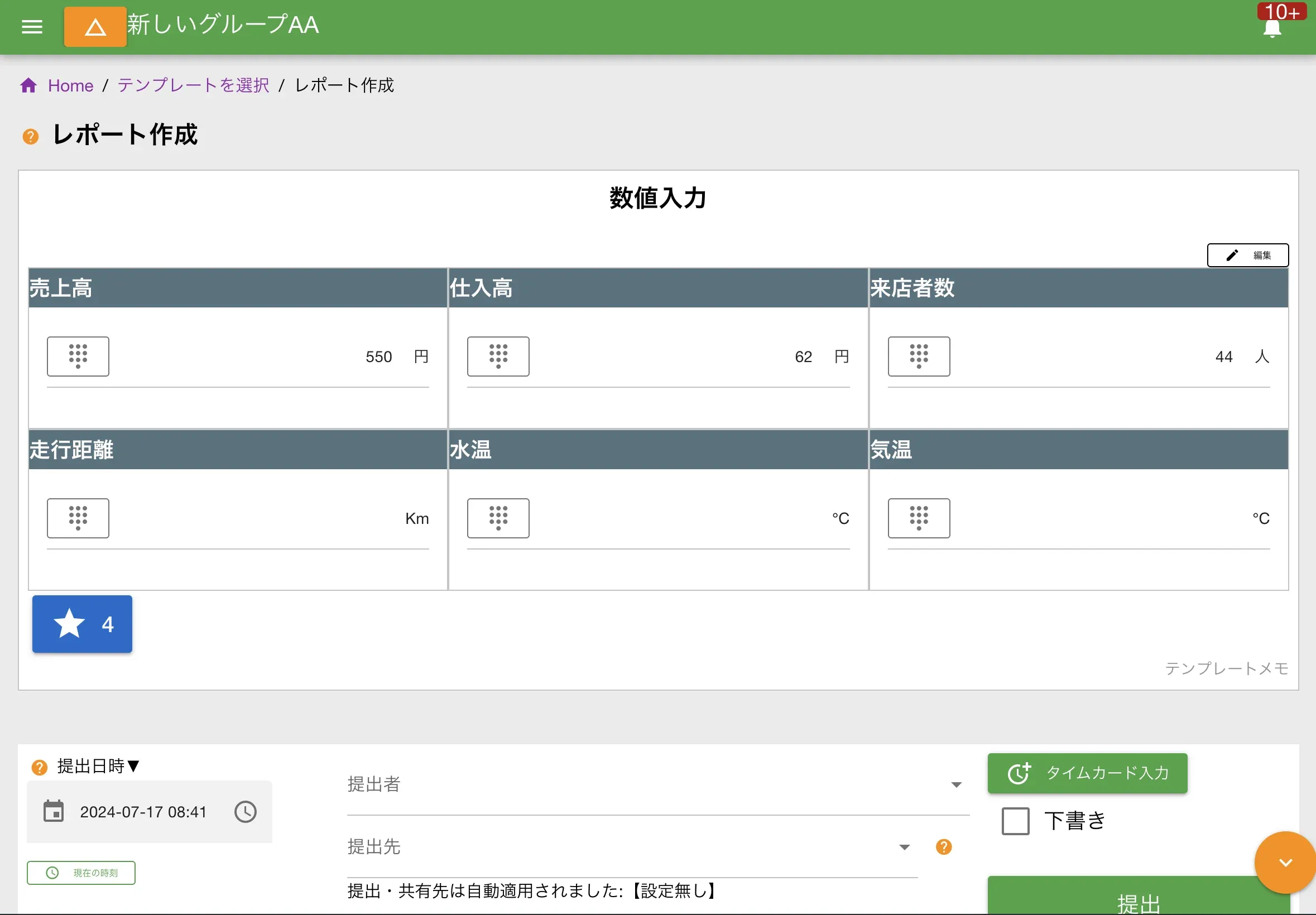Click the star rating button showing 4
The height and width of the screenshot is (915, 1316).
coord(82,624)
